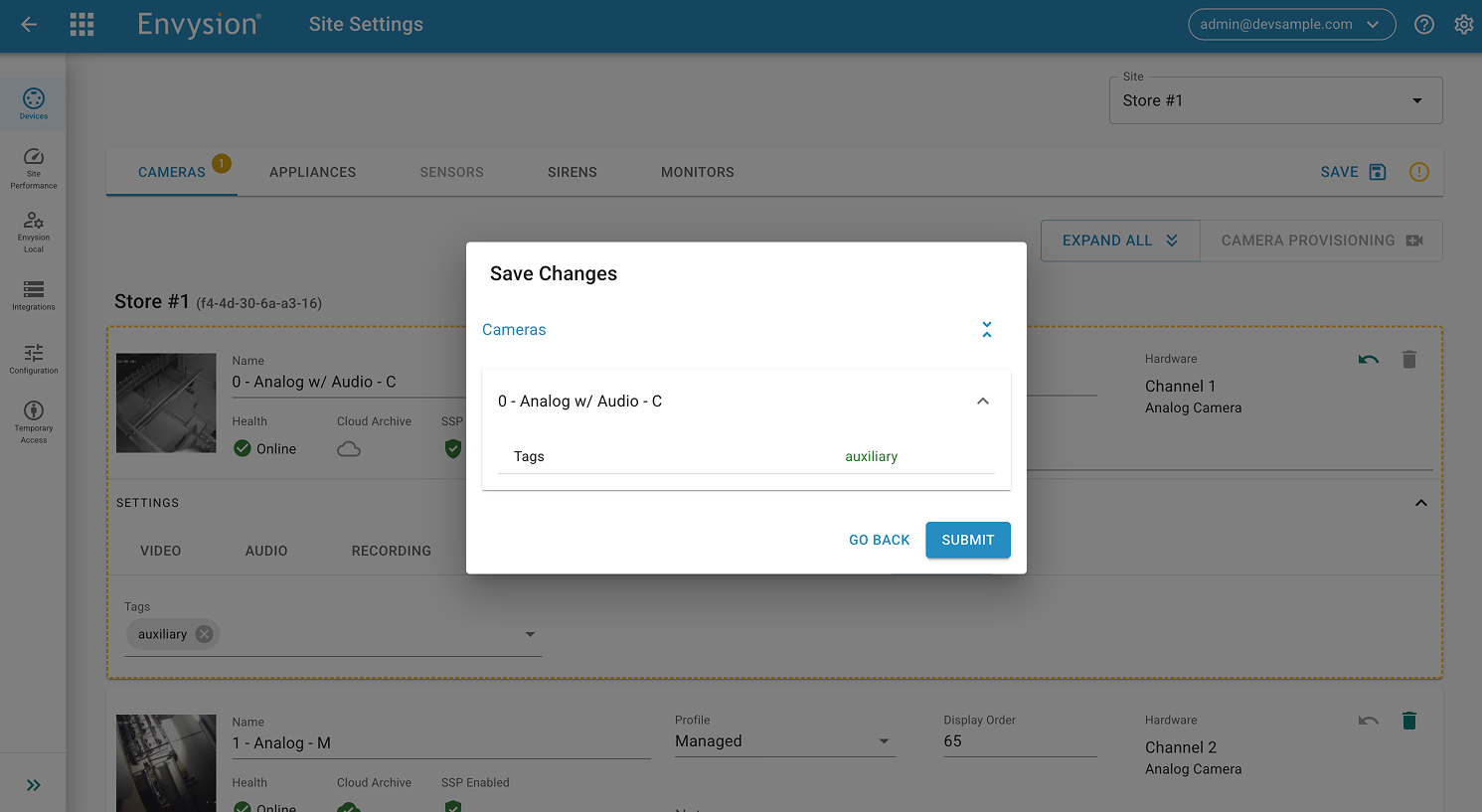Collapse all Cameras changes in dialog
Viewport: 1482px width, 812px height.
click(986, 330)
